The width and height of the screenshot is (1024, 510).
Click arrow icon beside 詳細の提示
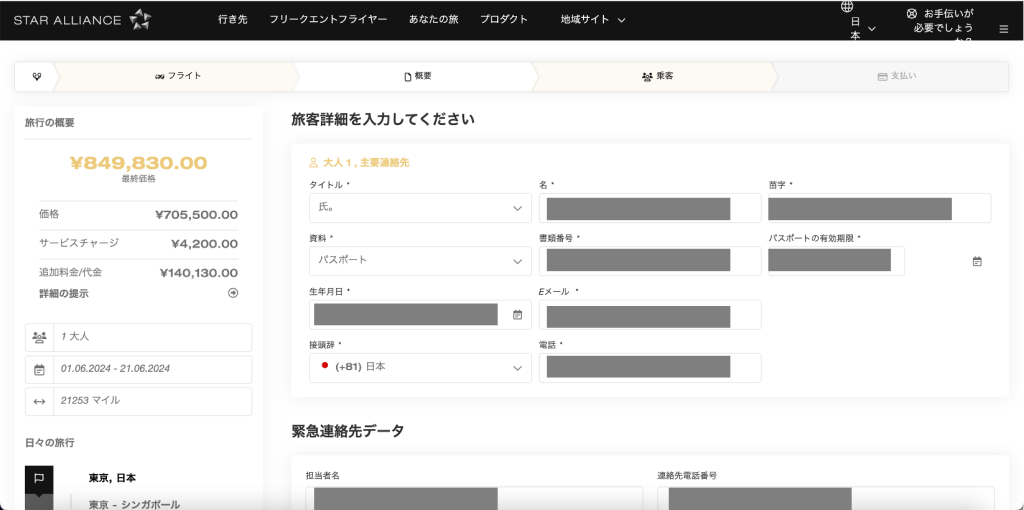click(233, 293)
